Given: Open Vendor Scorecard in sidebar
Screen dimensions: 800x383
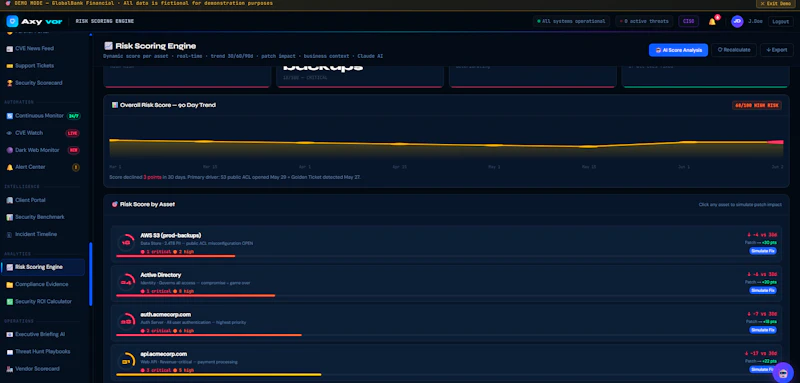Looking at the screenshot, I should point(43,369).
